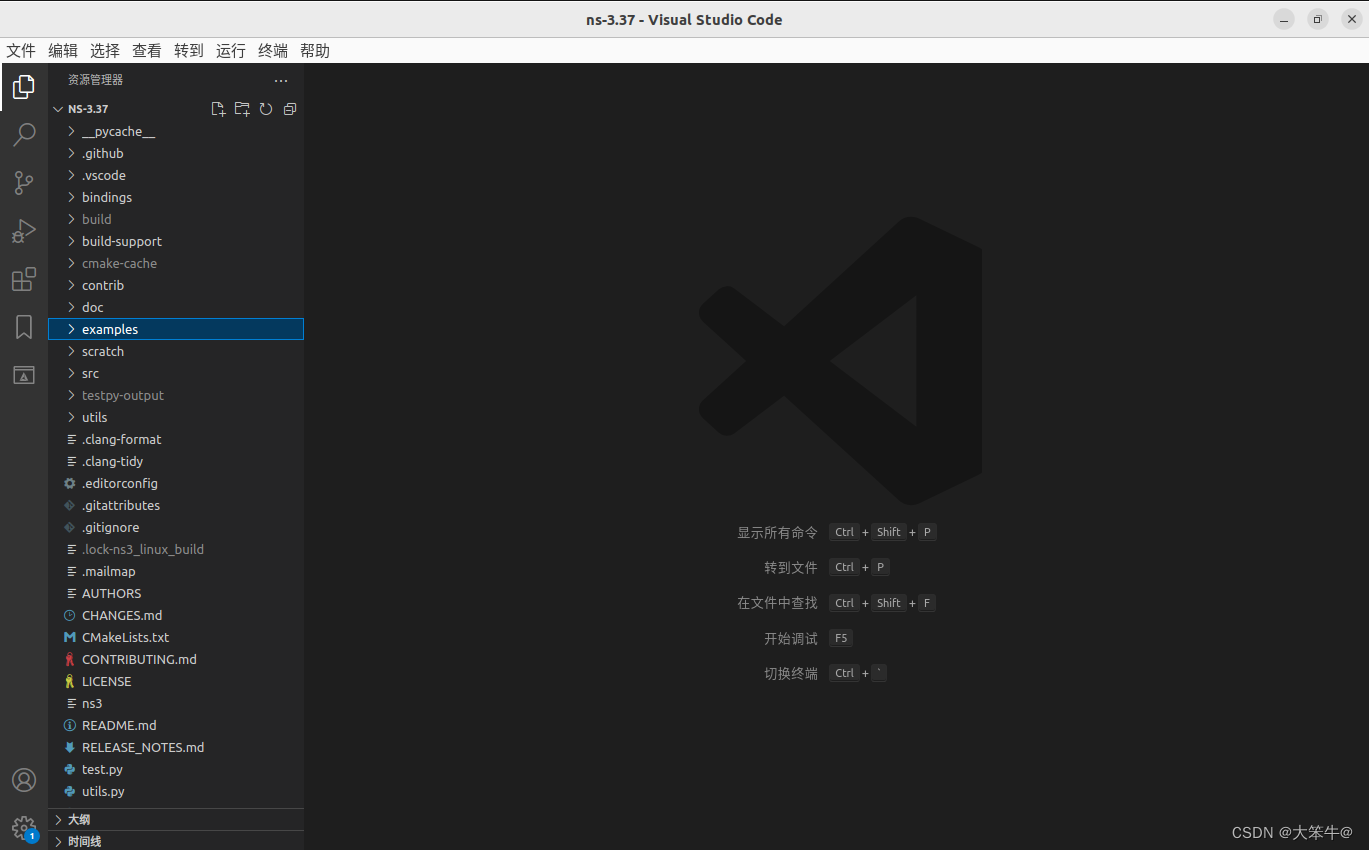Open the 编辑 menu
This screenshot has width=1369, height=850.
pyautogui.click(x=63, y=51)
